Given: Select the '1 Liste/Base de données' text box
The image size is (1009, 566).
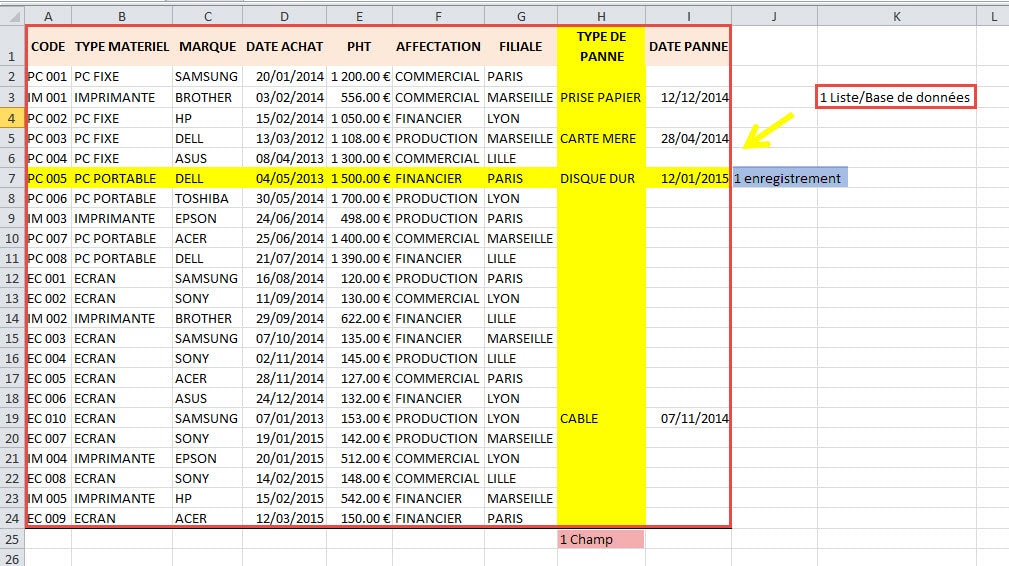Looking at the screenshot, I should 895,97.
